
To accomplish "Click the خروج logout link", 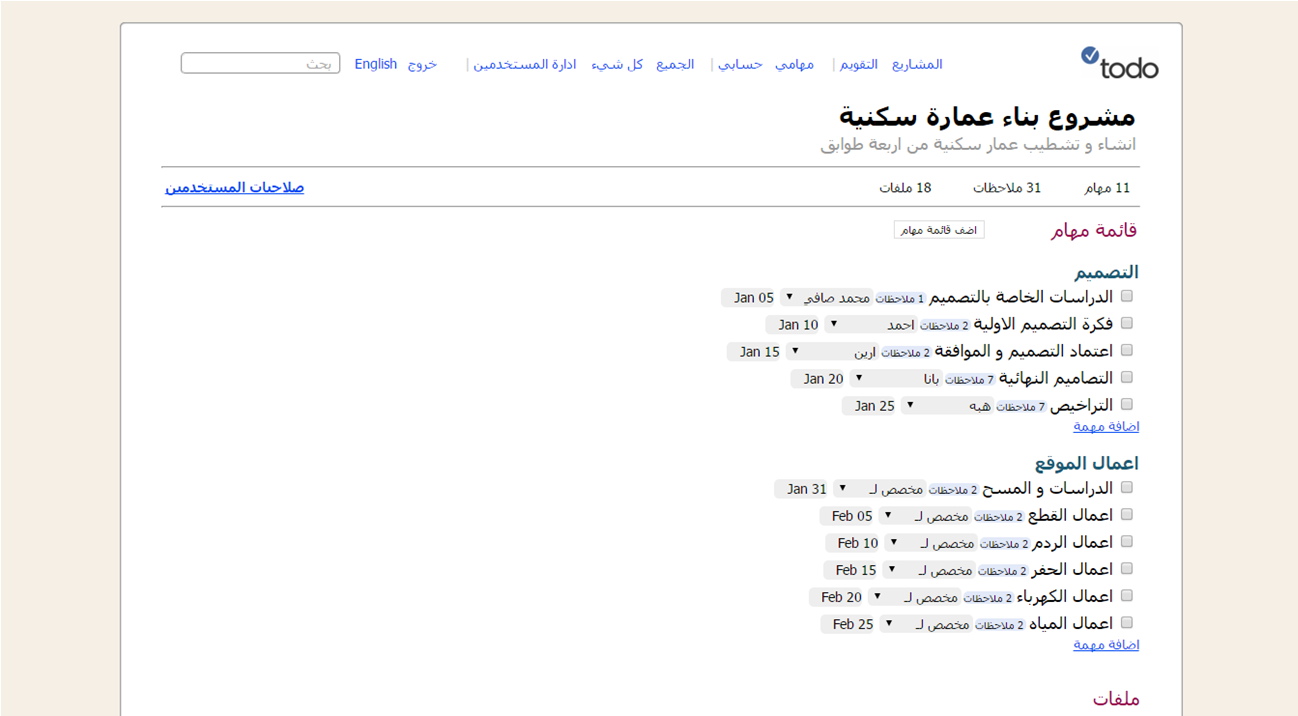I will click(x=422, y=64).
